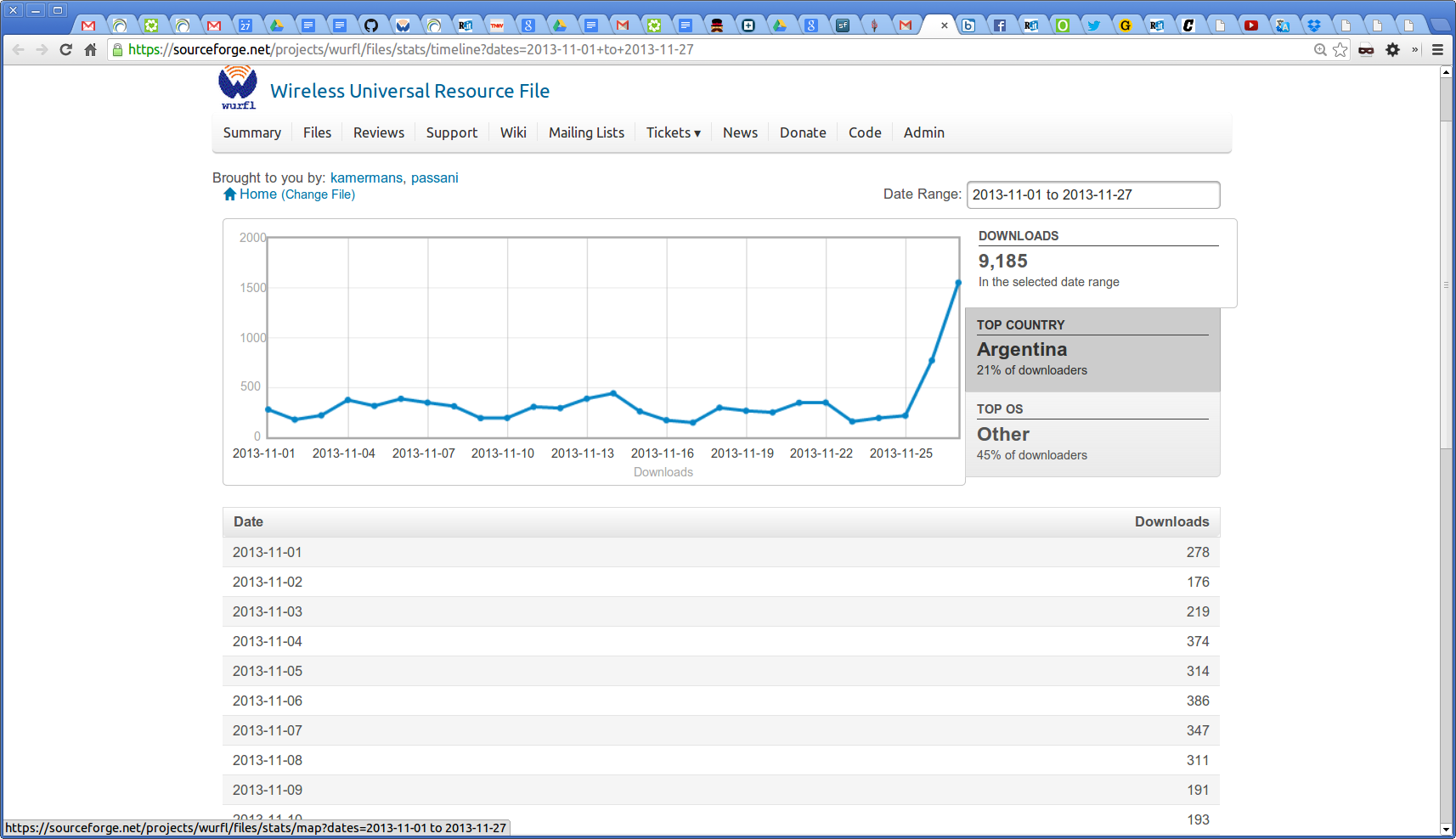The height and width of the screenshot is (839, 1456).
Task: Open the Donate page
Action: [803, 132]
